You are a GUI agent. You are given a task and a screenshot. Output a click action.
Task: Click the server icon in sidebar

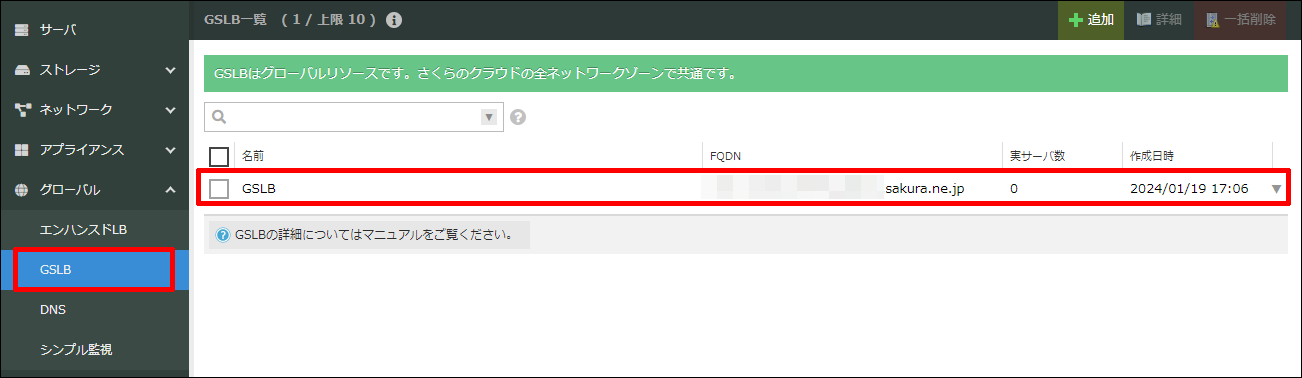pos(21,30)
